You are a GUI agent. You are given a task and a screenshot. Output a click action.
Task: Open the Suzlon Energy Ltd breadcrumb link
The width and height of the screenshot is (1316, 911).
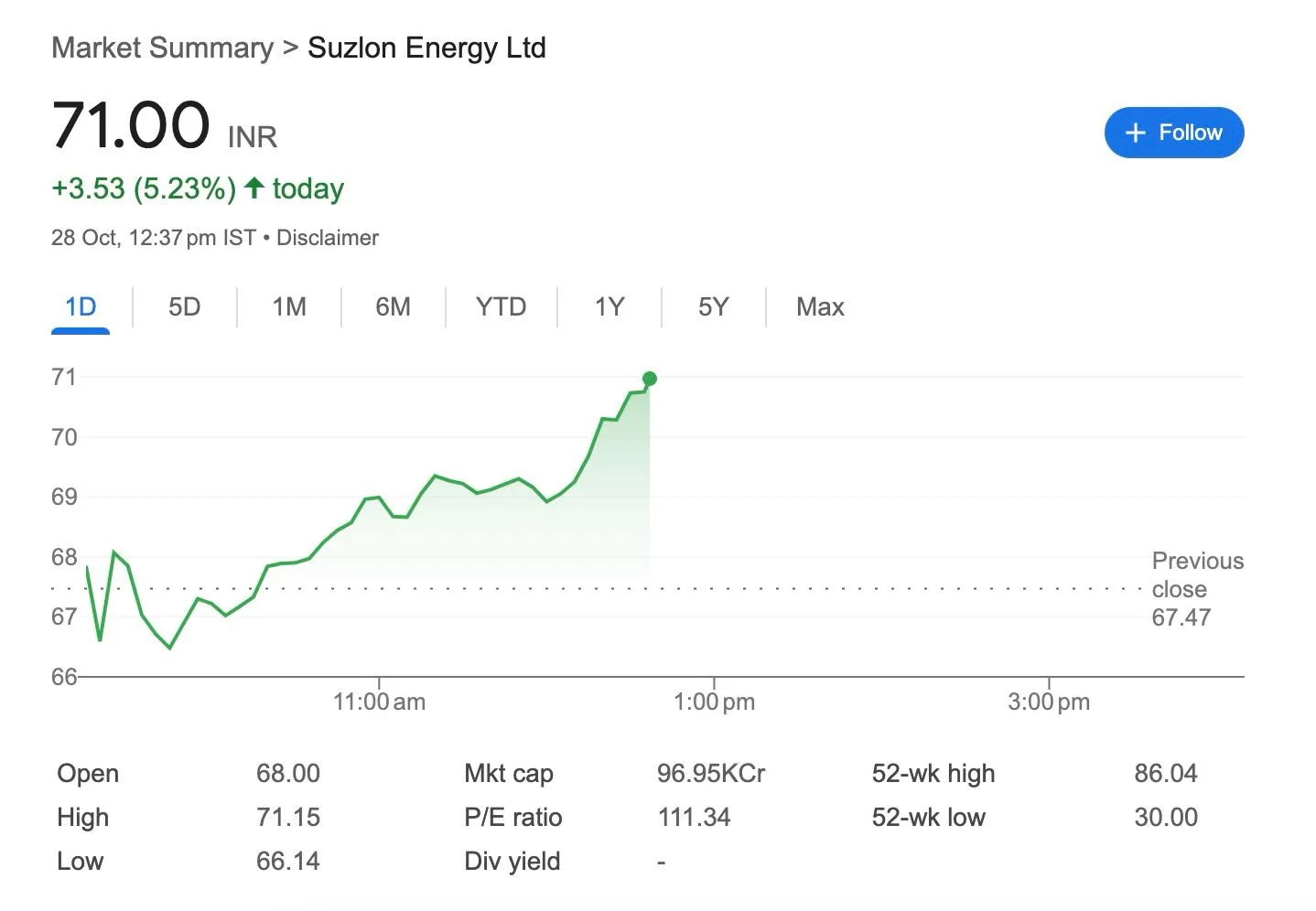pyautogui.click(x=426, y=48)
